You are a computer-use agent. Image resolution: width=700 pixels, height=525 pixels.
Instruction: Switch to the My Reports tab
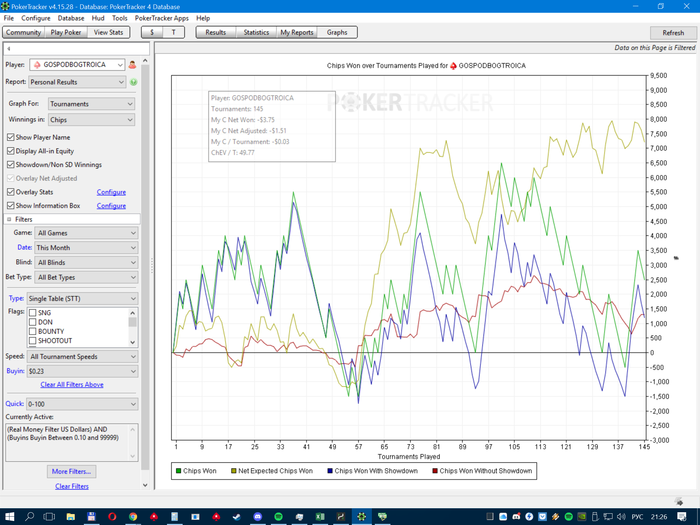click(296, 32)
